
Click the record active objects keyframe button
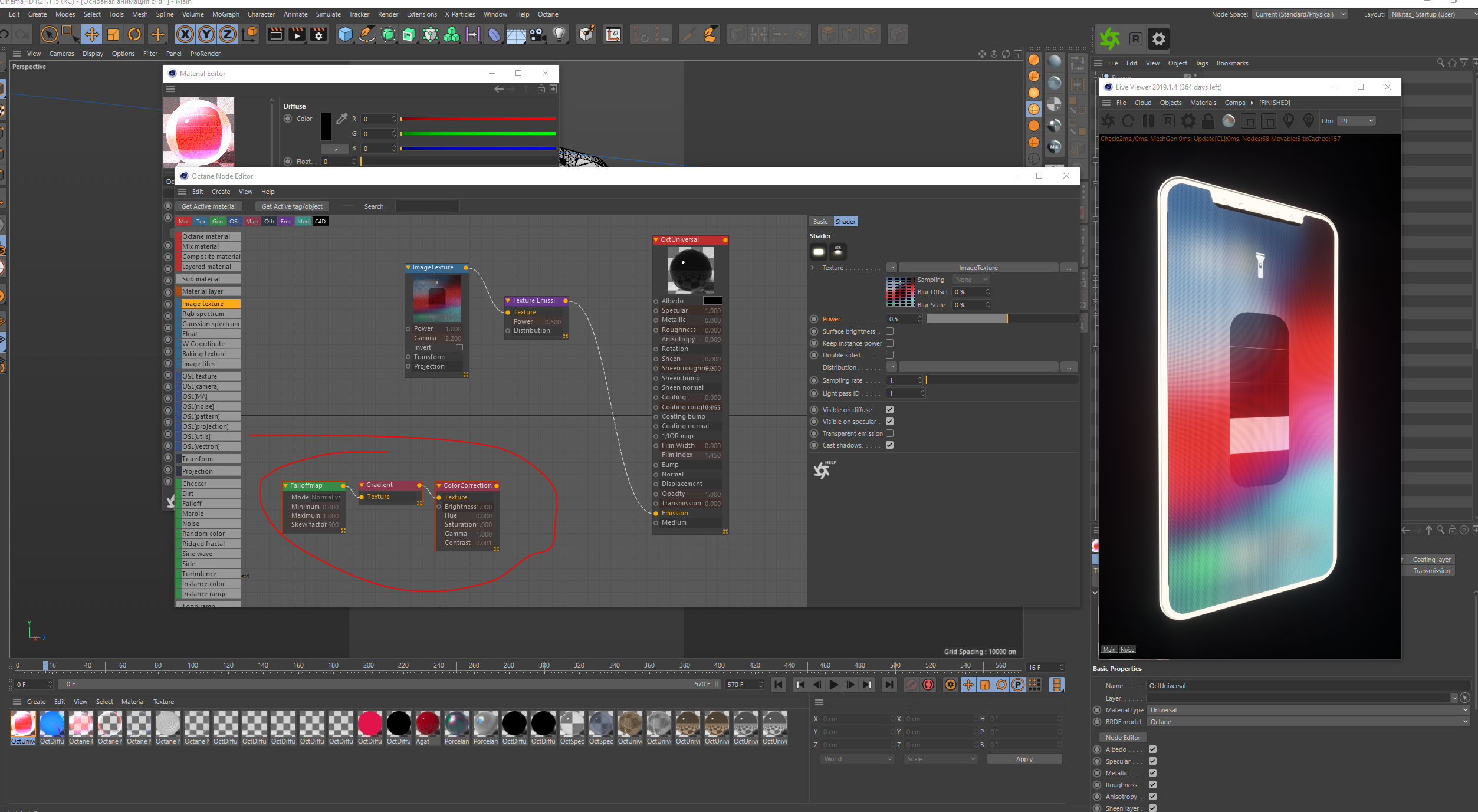tap(911, 685)
